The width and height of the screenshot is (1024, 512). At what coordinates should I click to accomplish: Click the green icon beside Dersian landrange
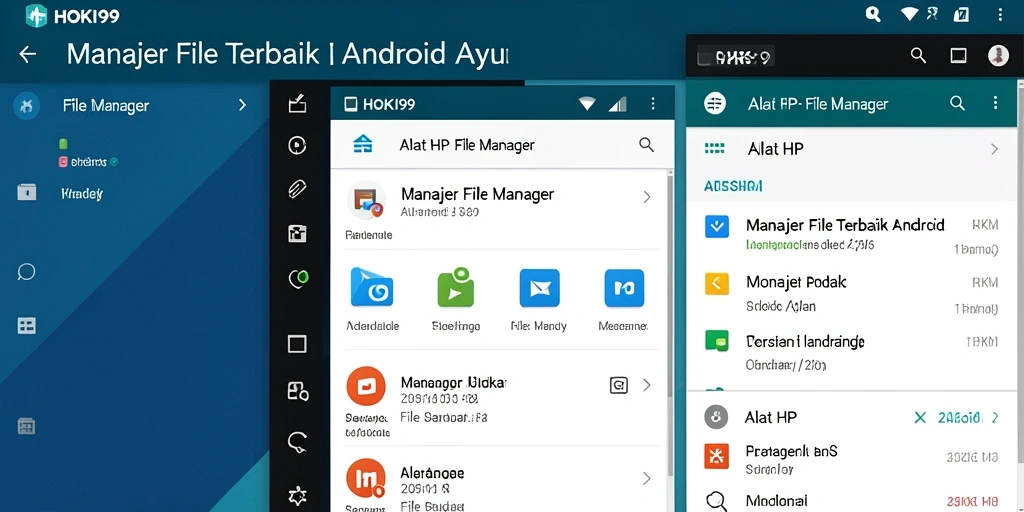coord(716,341)
